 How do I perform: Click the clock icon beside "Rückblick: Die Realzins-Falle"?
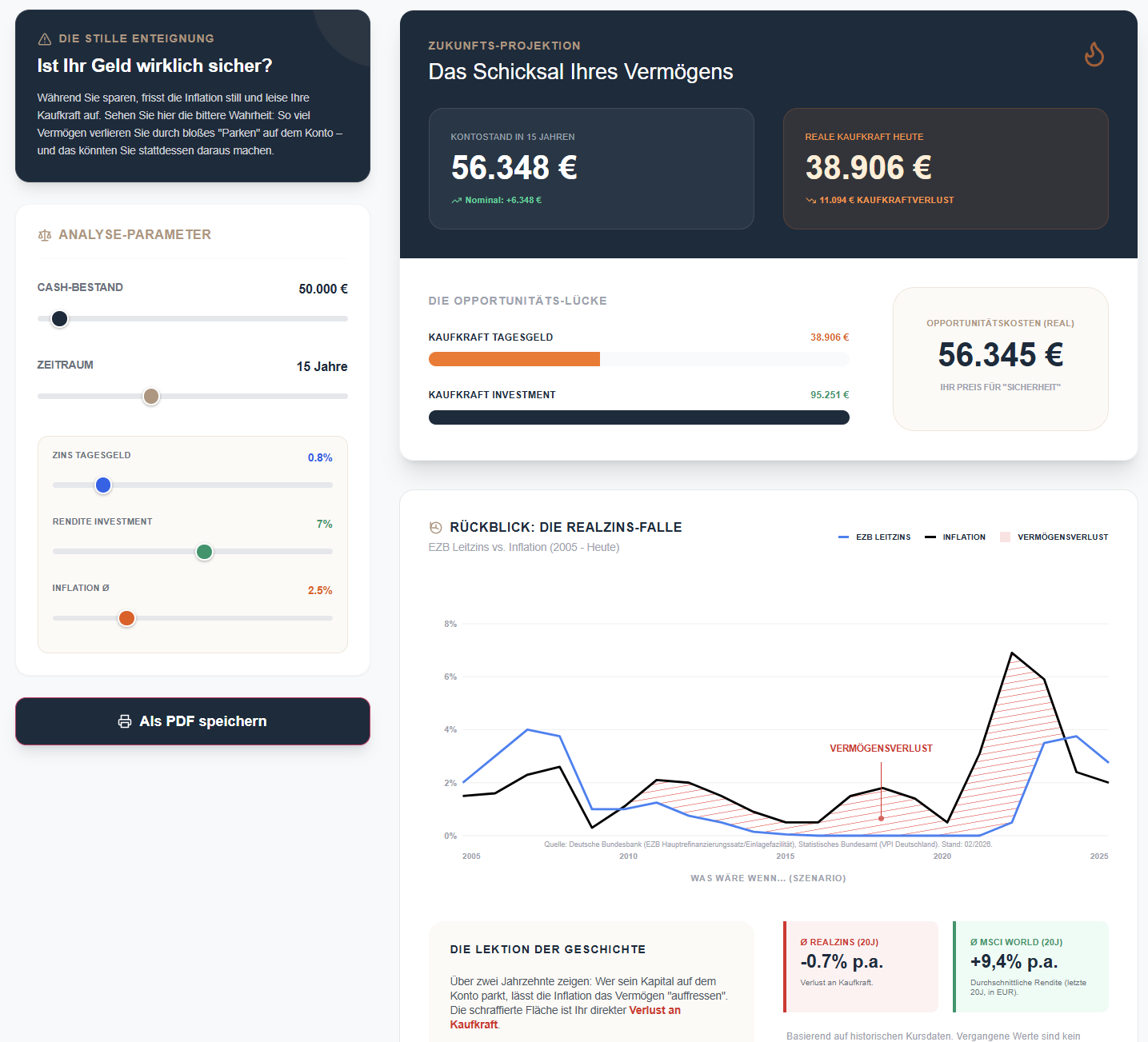[x=434, y=527]
